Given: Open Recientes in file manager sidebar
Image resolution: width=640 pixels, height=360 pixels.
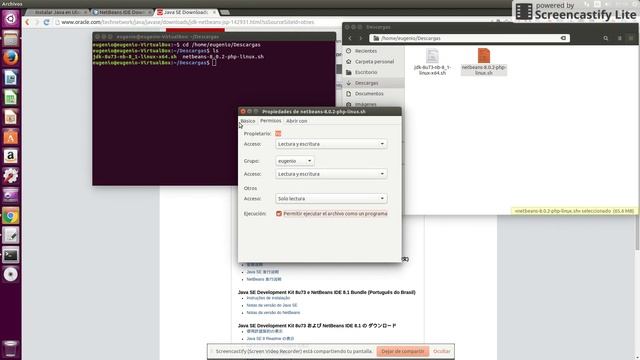Looking at the screenshot, I should pyautogui.click(x=366, y=51).
